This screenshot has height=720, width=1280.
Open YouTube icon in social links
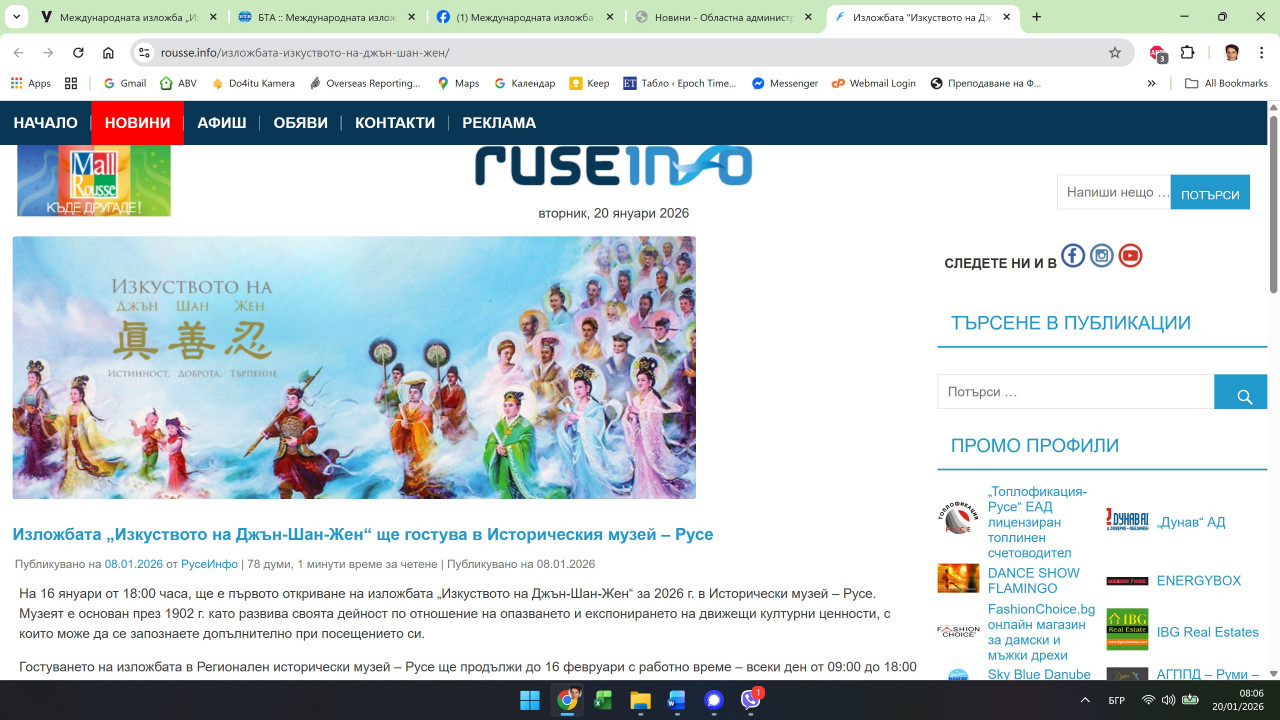[1130, 256]
